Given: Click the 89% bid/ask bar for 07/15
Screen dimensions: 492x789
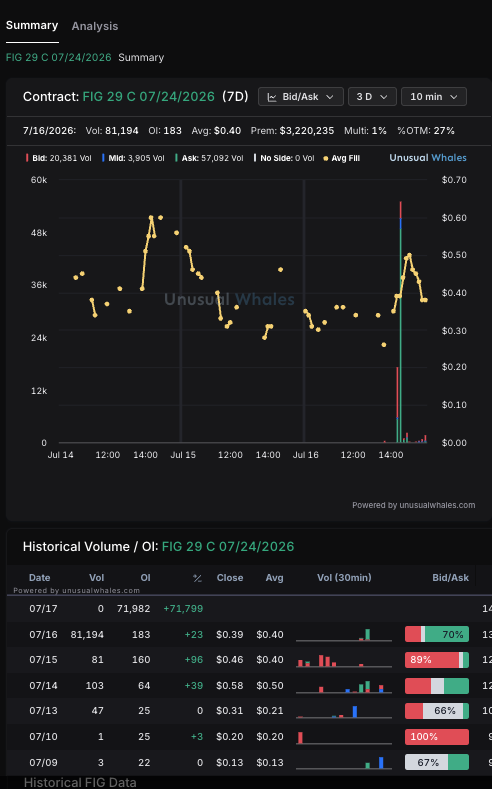Looking at the screenshot, I should tap(437, 660).
